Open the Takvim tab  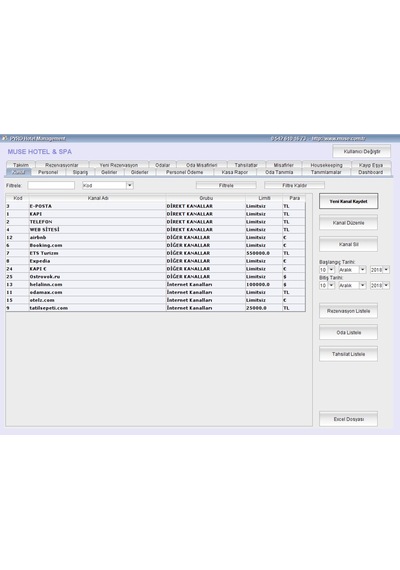click(21, 165)
